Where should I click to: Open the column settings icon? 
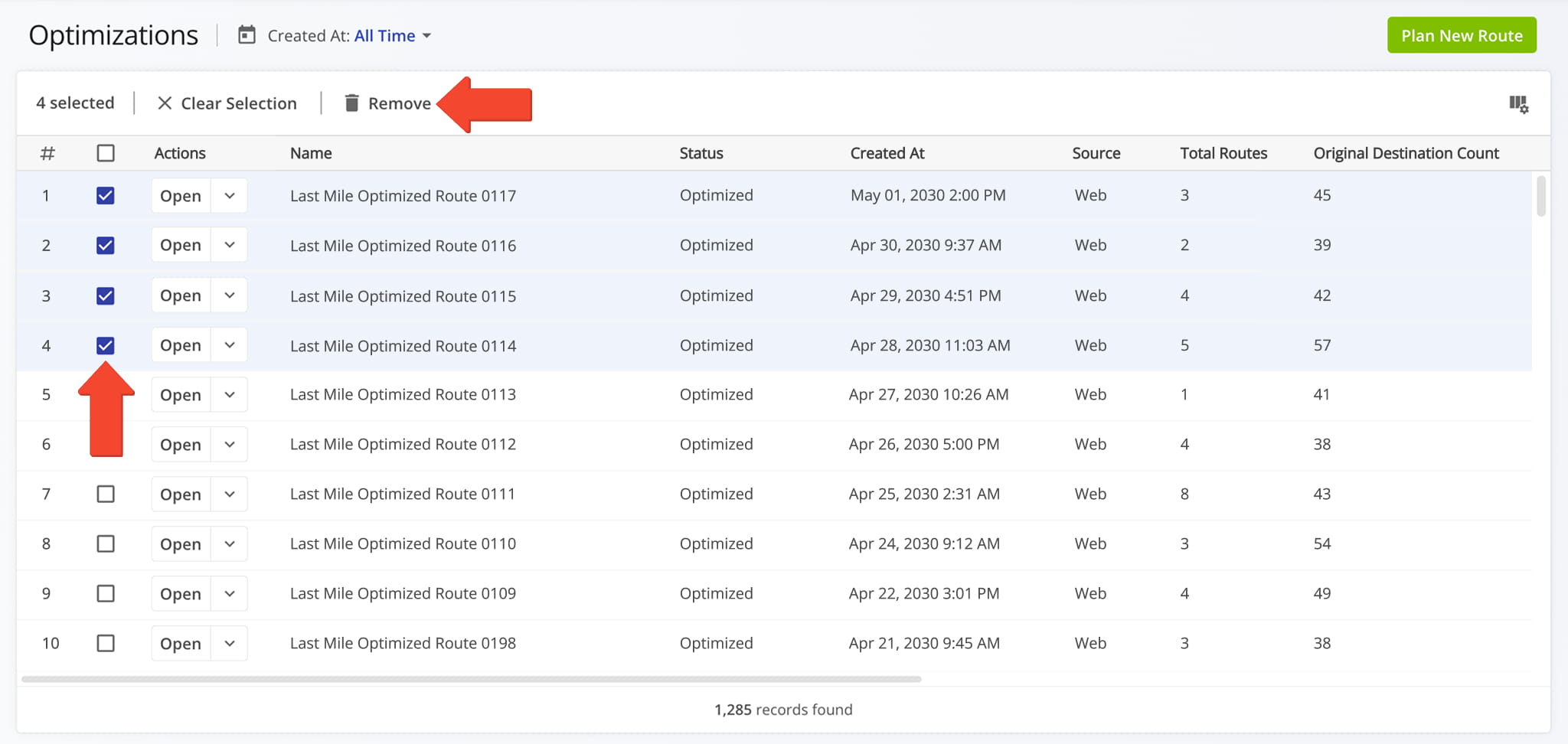1518,104
